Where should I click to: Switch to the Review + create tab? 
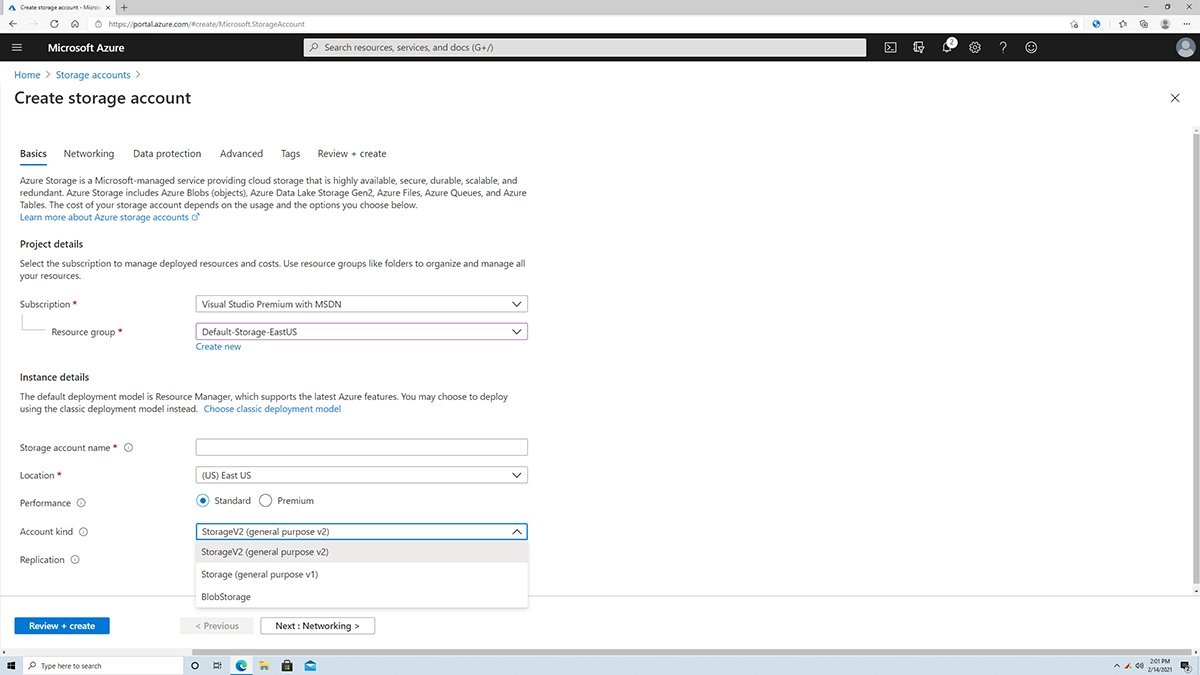tap(351, 153)
